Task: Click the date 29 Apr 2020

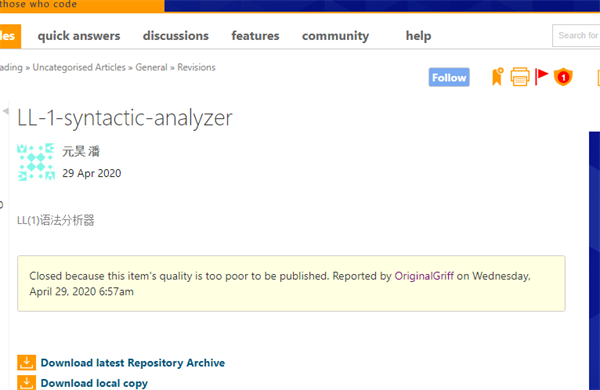Action: pos(92,173)
